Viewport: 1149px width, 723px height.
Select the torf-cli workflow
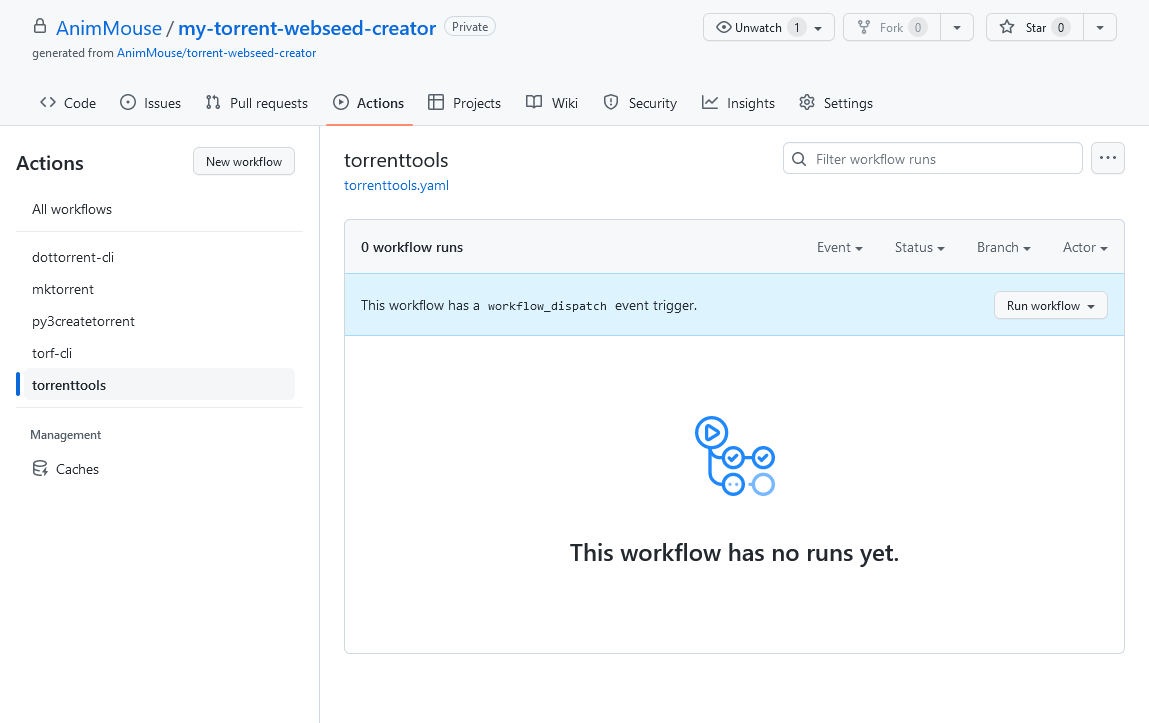coord(52,353)
